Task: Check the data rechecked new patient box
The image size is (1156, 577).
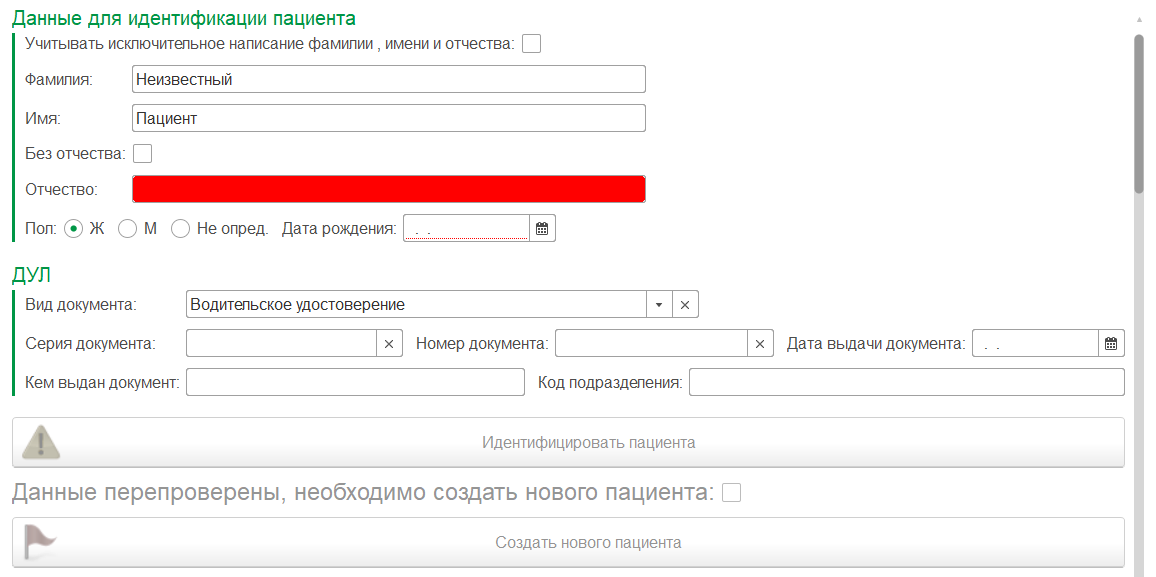Action: coord(732,493)
